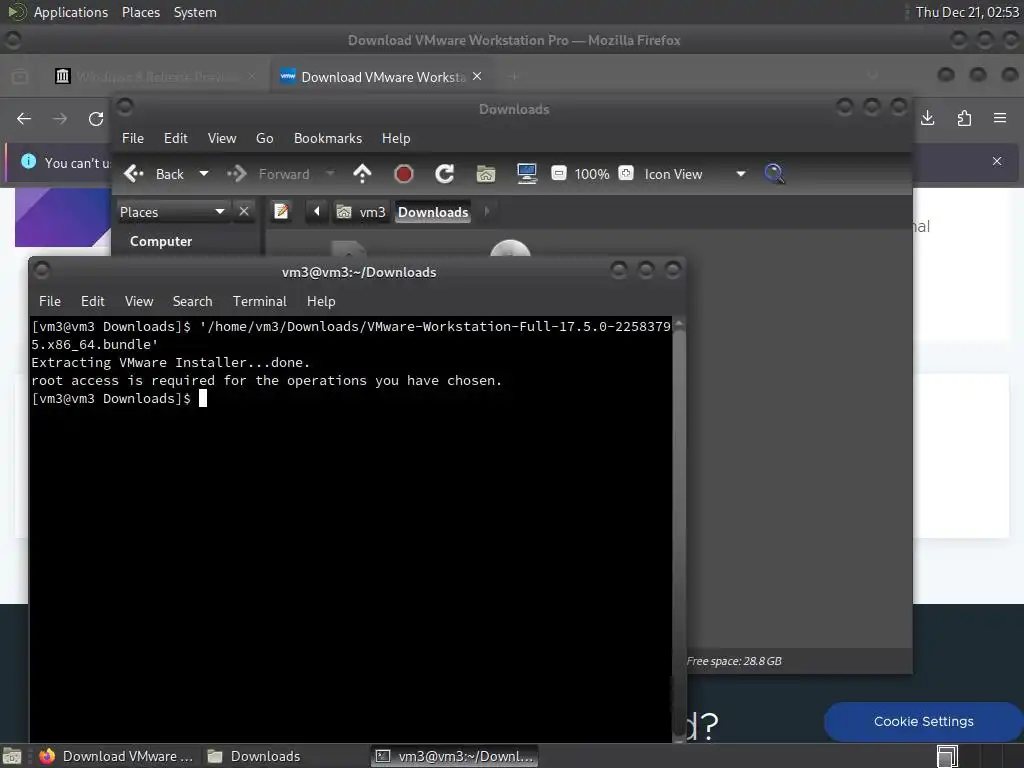
Task: Select Downloads path bar button
Action: [x=433, y=212]
